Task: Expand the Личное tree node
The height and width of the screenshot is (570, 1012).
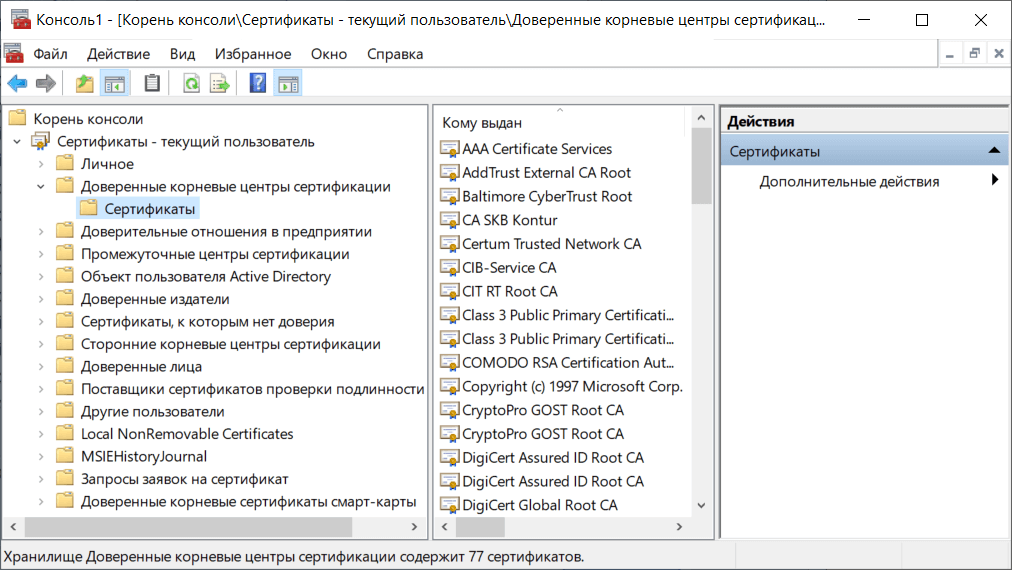Action: (x=41, y=164)
